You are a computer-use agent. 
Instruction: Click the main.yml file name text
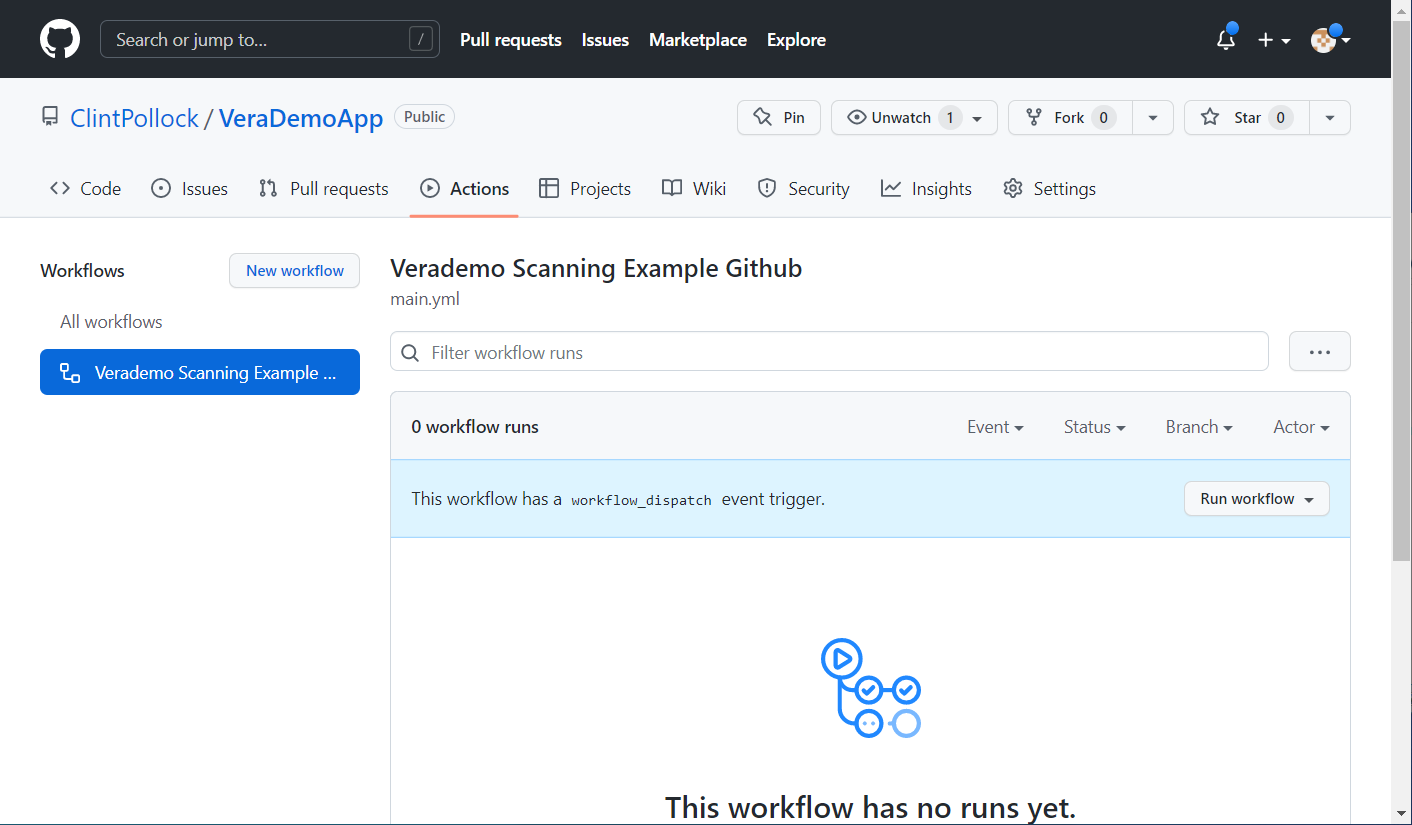(x=425, y=298)
